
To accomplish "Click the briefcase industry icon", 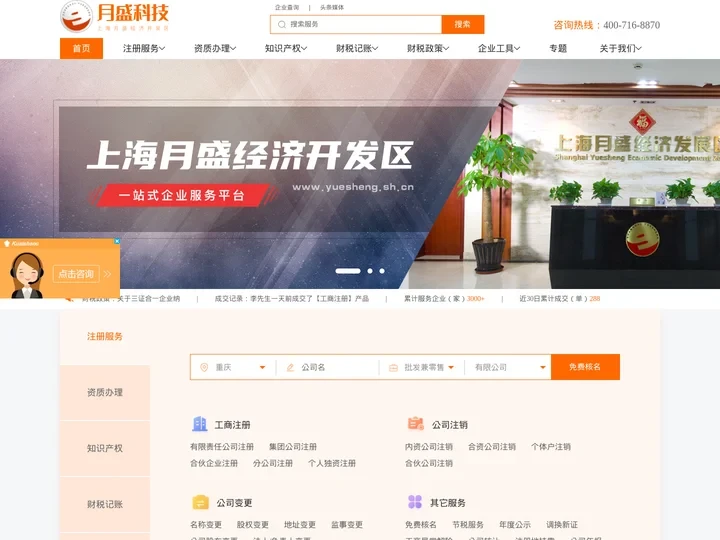I will point(393,367).
